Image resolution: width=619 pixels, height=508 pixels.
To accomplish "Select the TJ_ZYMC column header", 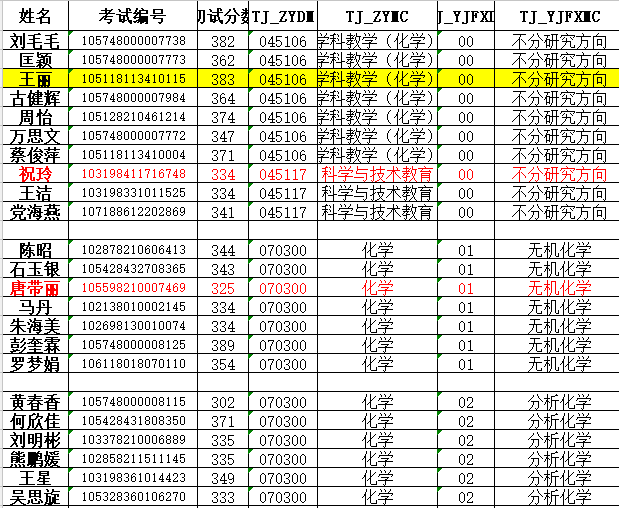I will click(x=377, y=15).
